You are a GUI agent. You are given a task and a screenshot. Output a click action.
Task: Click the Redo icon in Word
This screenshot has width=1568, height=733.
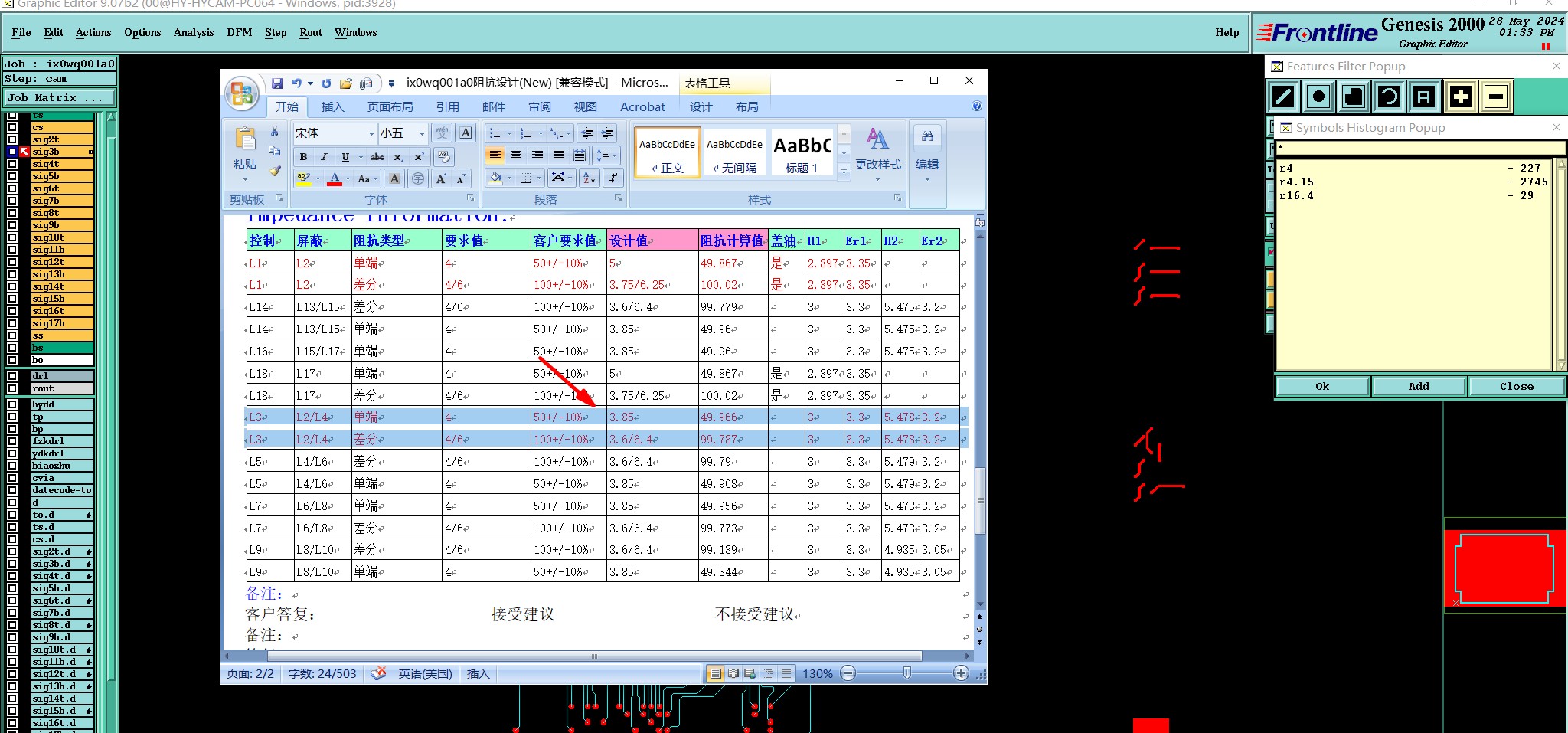point(326,83)
